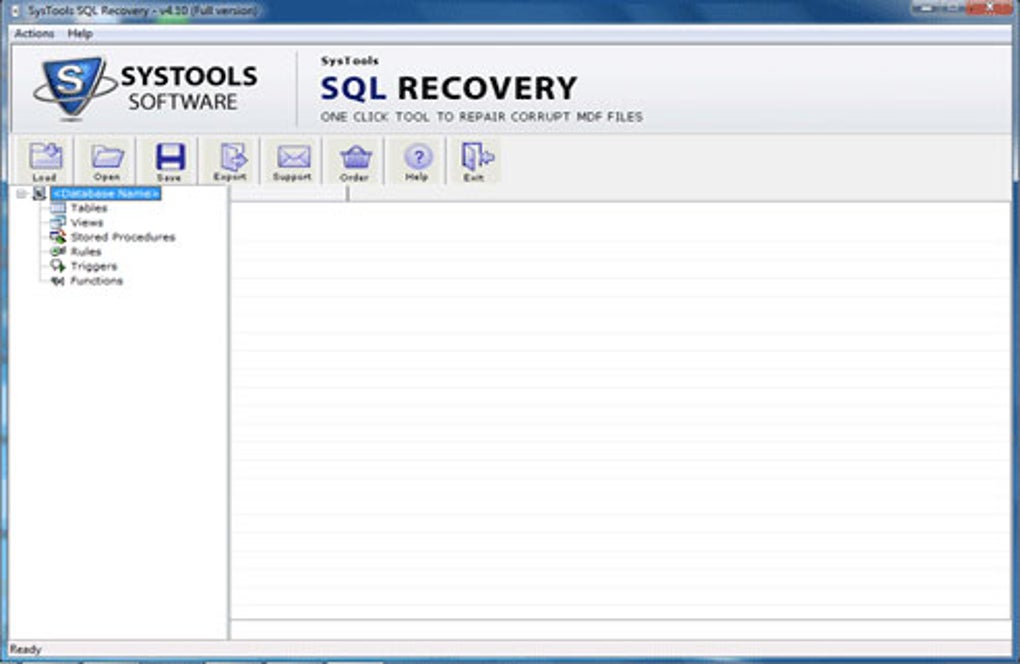The image size is (1020, 664).
Task: Click the Order basket icon
Action: point(355,161)
